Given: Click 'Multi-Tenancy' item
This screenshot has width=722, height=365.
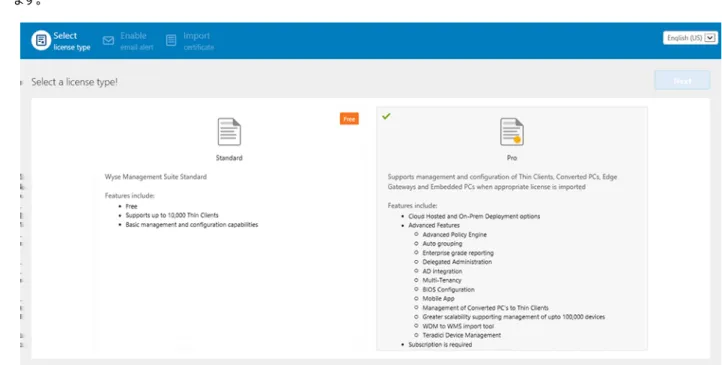Looking at the screenshot, I should pyautogui.click(x=442, y=280).
